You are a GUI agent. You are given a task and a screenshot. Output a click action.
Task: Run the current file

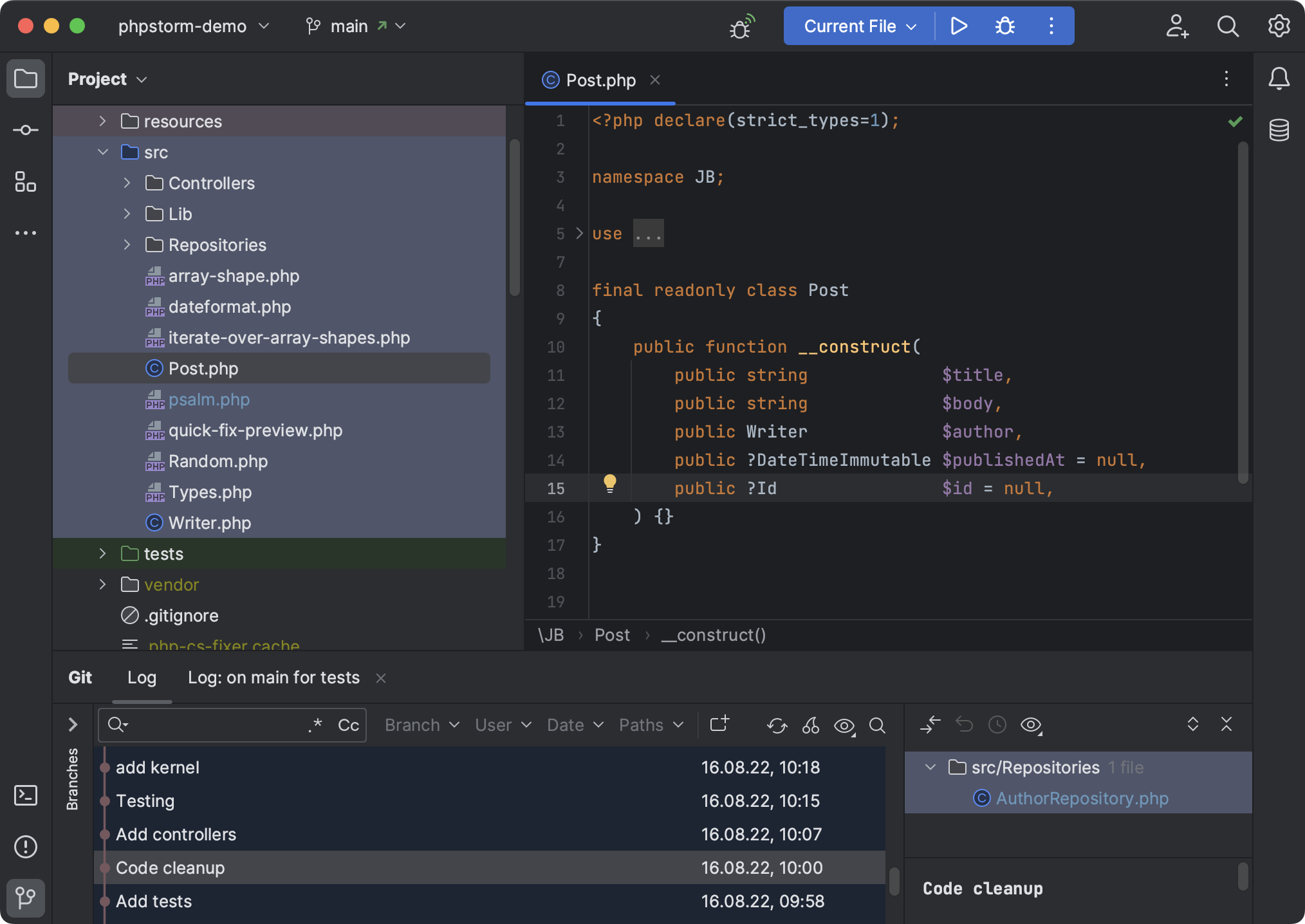tap(959, 26)
